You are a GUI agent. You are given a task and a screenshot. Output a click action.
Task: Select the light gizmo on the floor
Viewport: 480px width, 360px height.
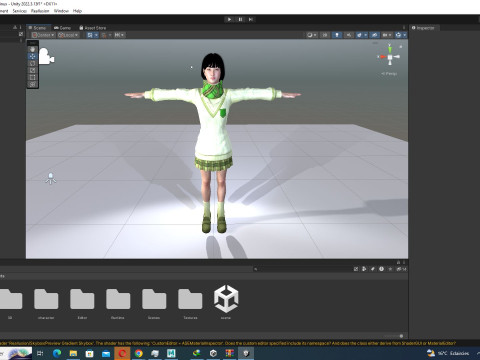coord(51,178)
